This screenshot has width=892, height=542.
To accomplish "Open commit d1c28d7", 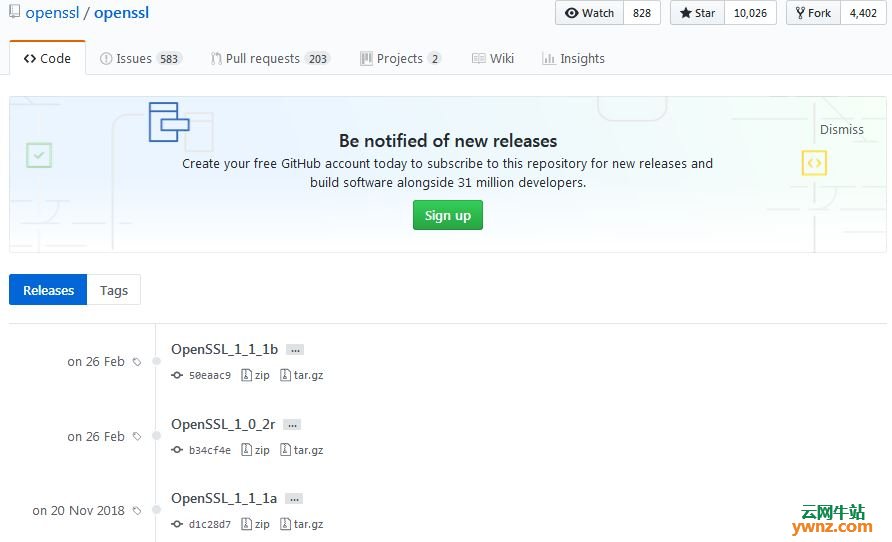I will 210,524.
